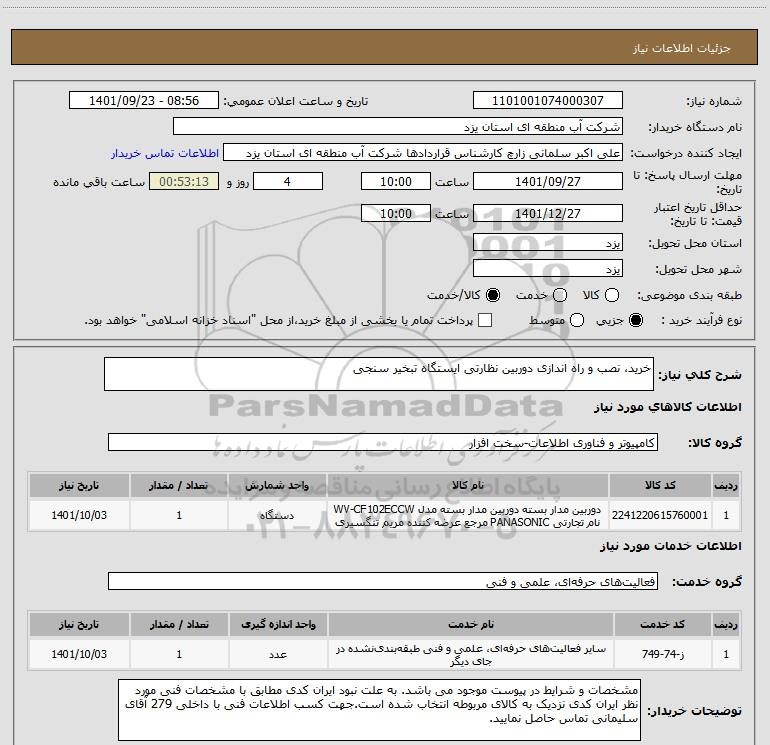Choose the جزیی purchase process option
This screenshot has height=745, width=770.
tap(636, 320)
